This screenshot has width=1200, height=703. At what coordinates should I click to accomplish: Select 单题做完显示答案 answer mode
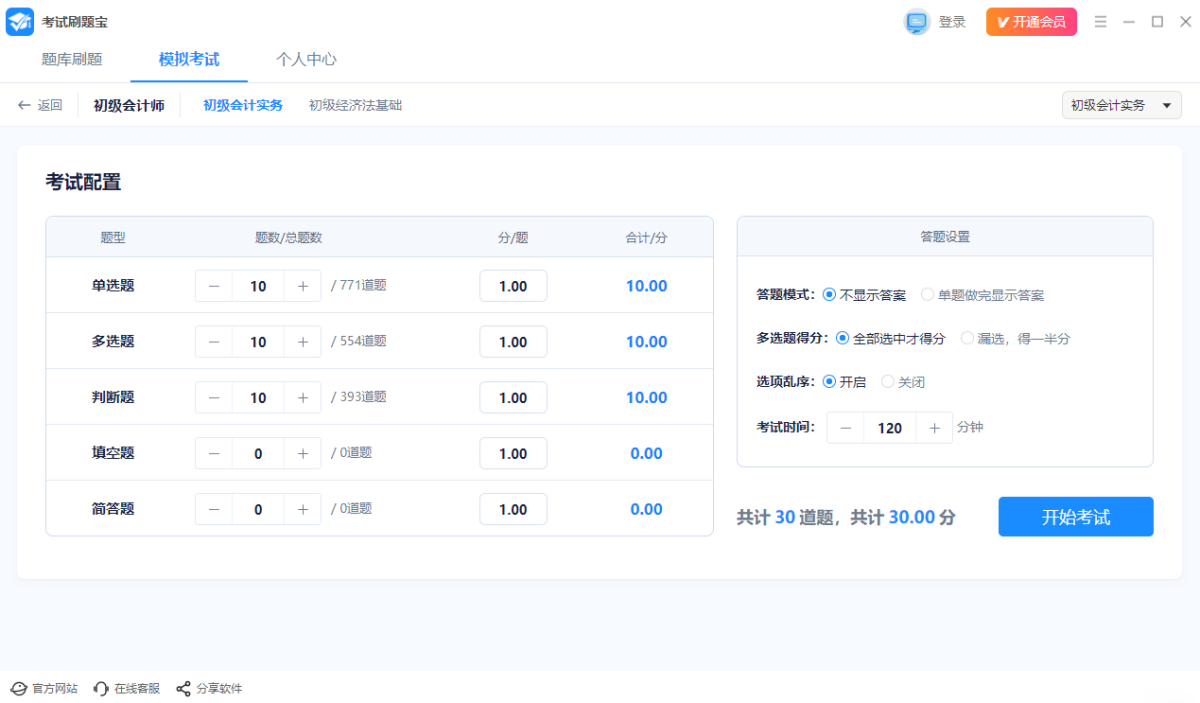pyautogui.click(x=982, y=295)
